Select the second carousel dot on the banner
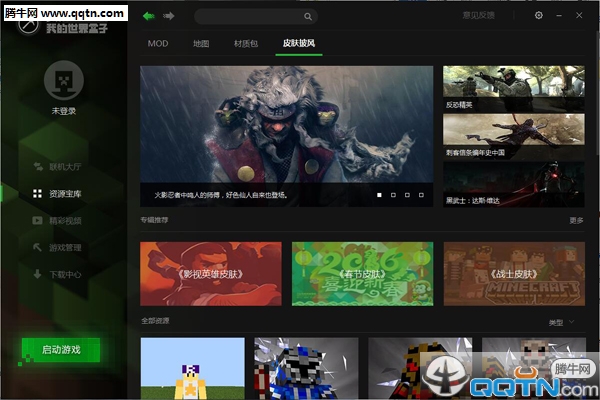The height and width of the screenshot is (400, 600). [x=393, y=195]
